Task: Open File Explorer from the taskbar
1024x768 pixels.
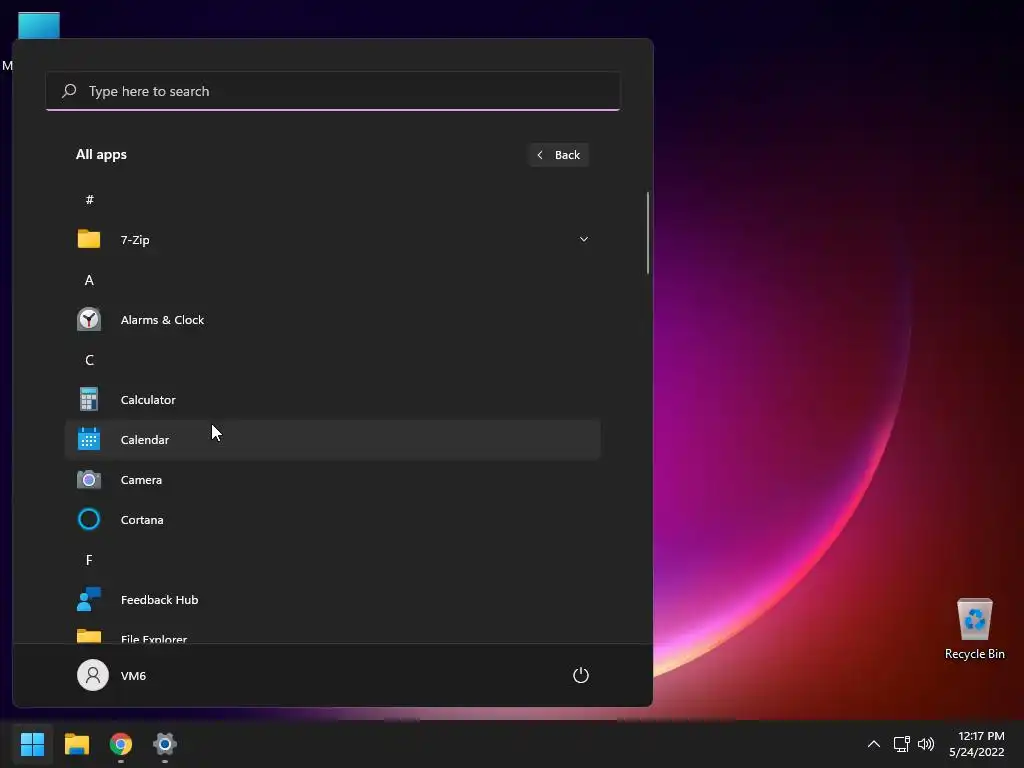Action: click(x=76, y=744)
